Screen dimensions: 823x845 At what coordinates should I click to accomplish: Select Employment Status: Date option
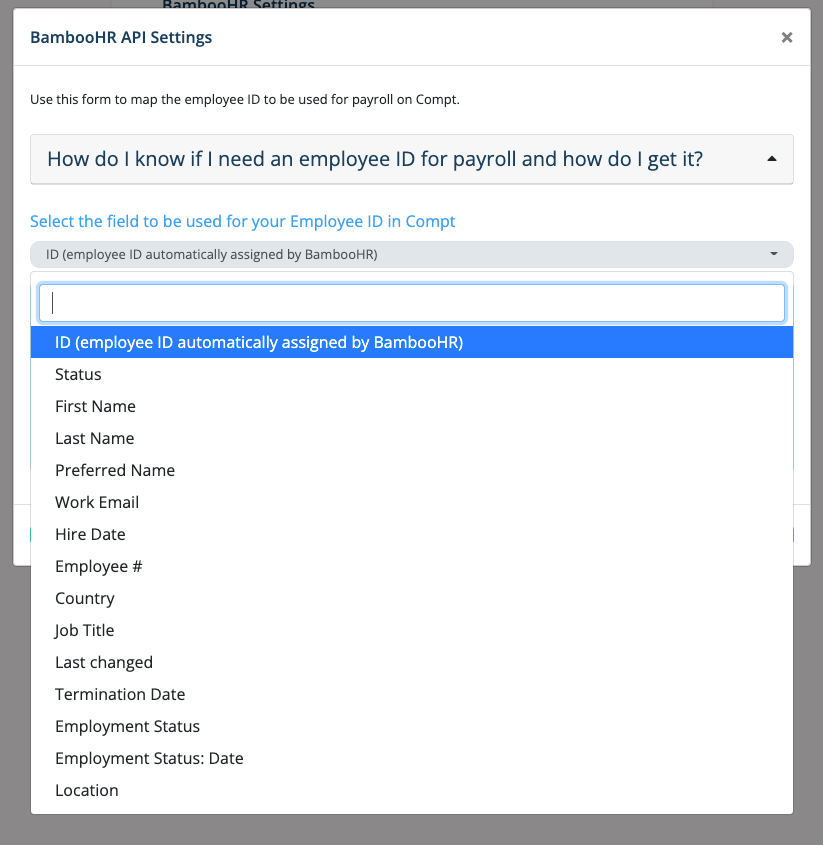(x=149, y=758)
